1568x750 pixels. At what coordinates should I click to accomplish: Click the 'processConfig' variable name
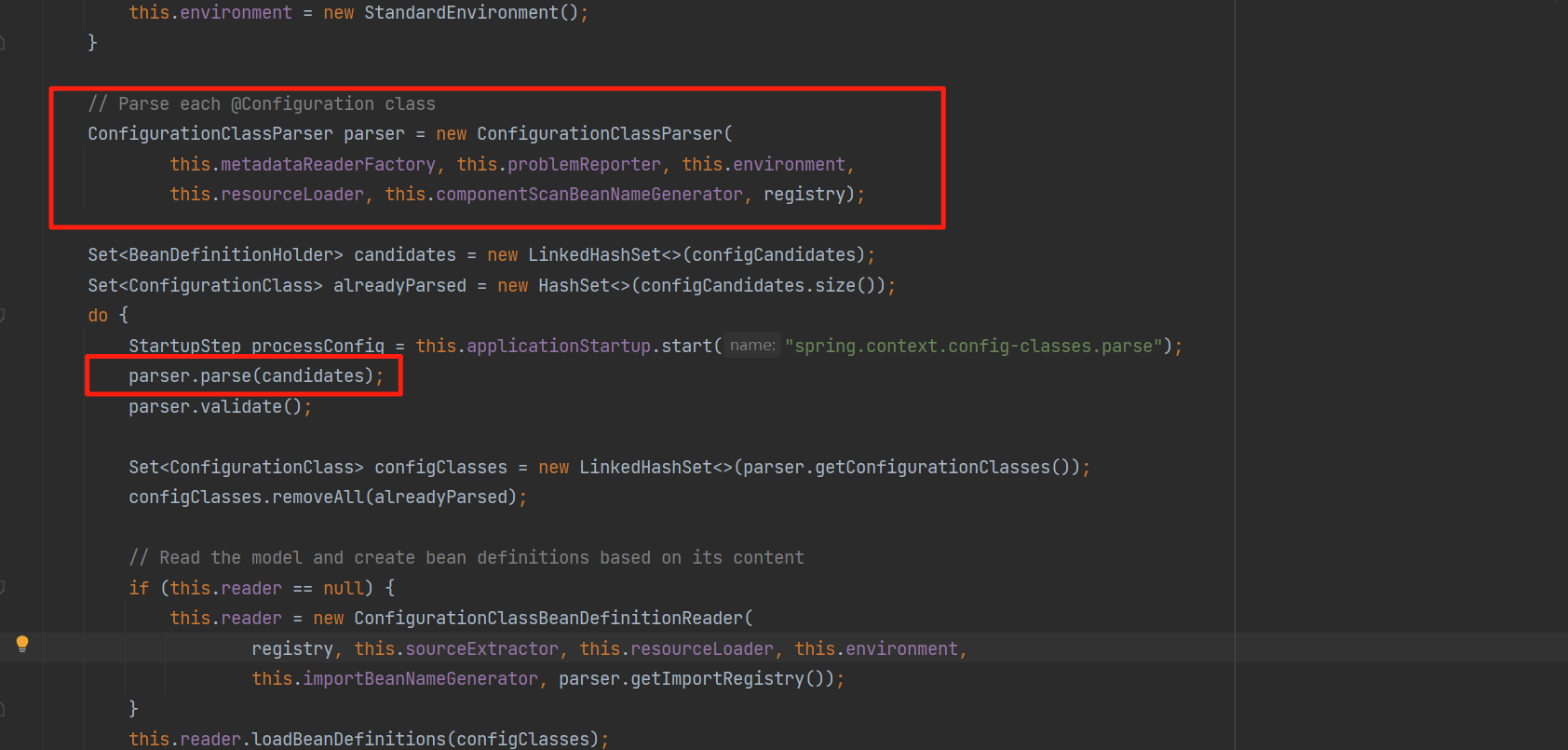[x=318, y=347]
